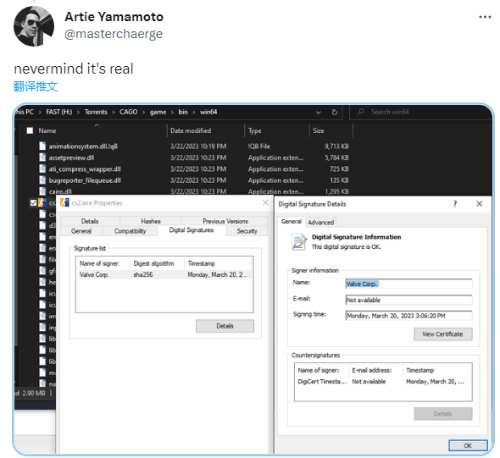500x458 pixels.
Task: Click the 翻译推文 translate link
Action: coord(36,86)
